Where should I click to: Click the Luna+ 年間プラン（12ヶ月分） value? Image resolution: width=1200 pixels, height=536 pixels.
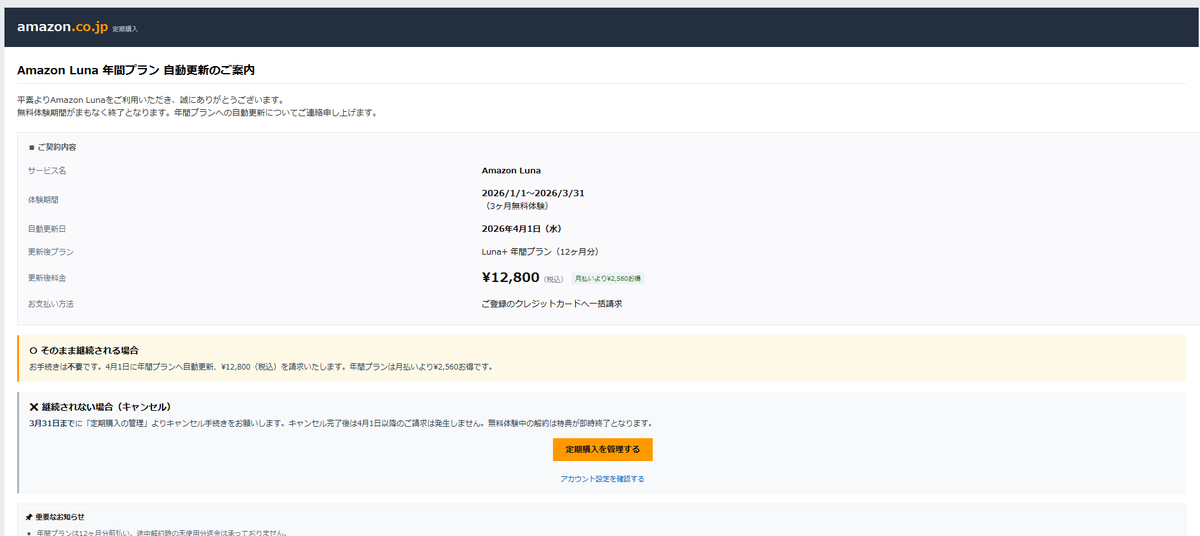(540, 252)
